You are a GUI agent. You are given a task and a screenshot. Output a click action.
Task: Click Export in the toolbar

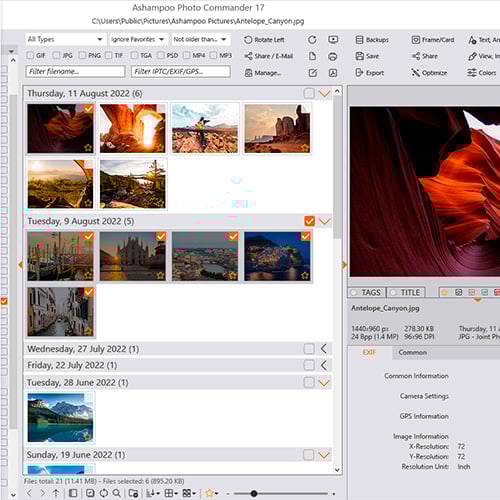pos(370,73)
